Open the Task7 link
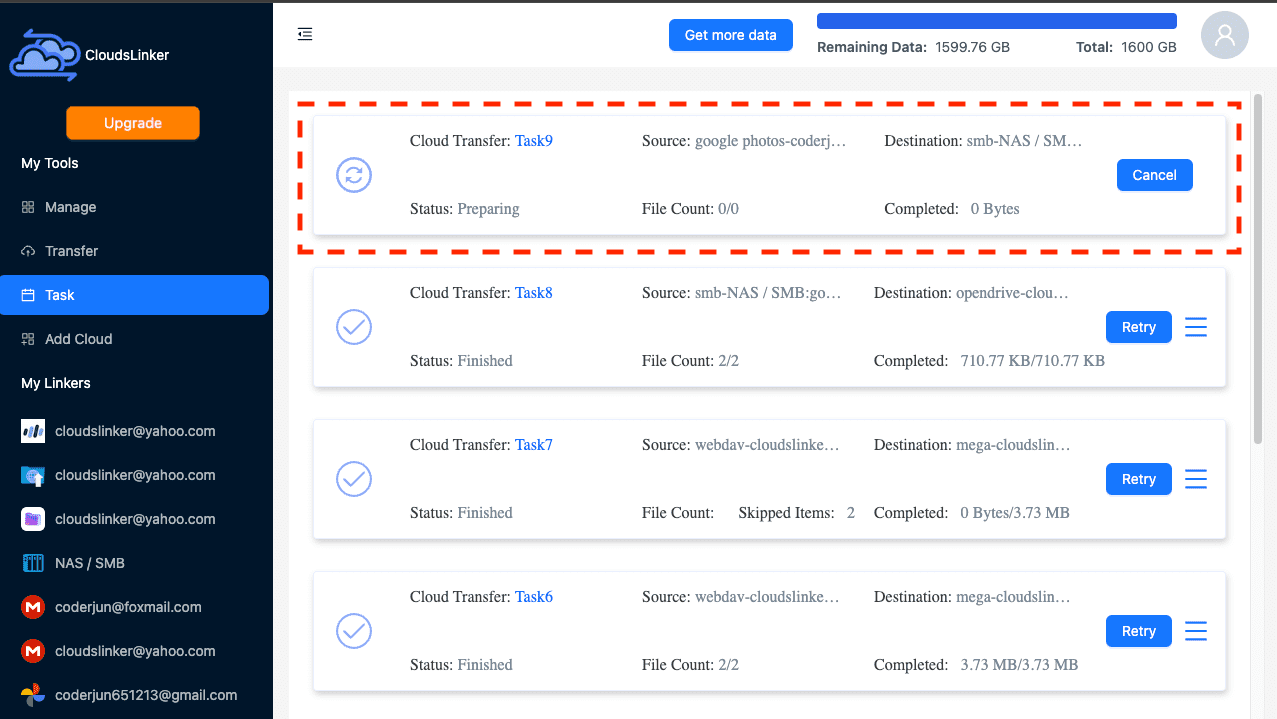Viewport: 1277px width, 719px height. (534, 445)
